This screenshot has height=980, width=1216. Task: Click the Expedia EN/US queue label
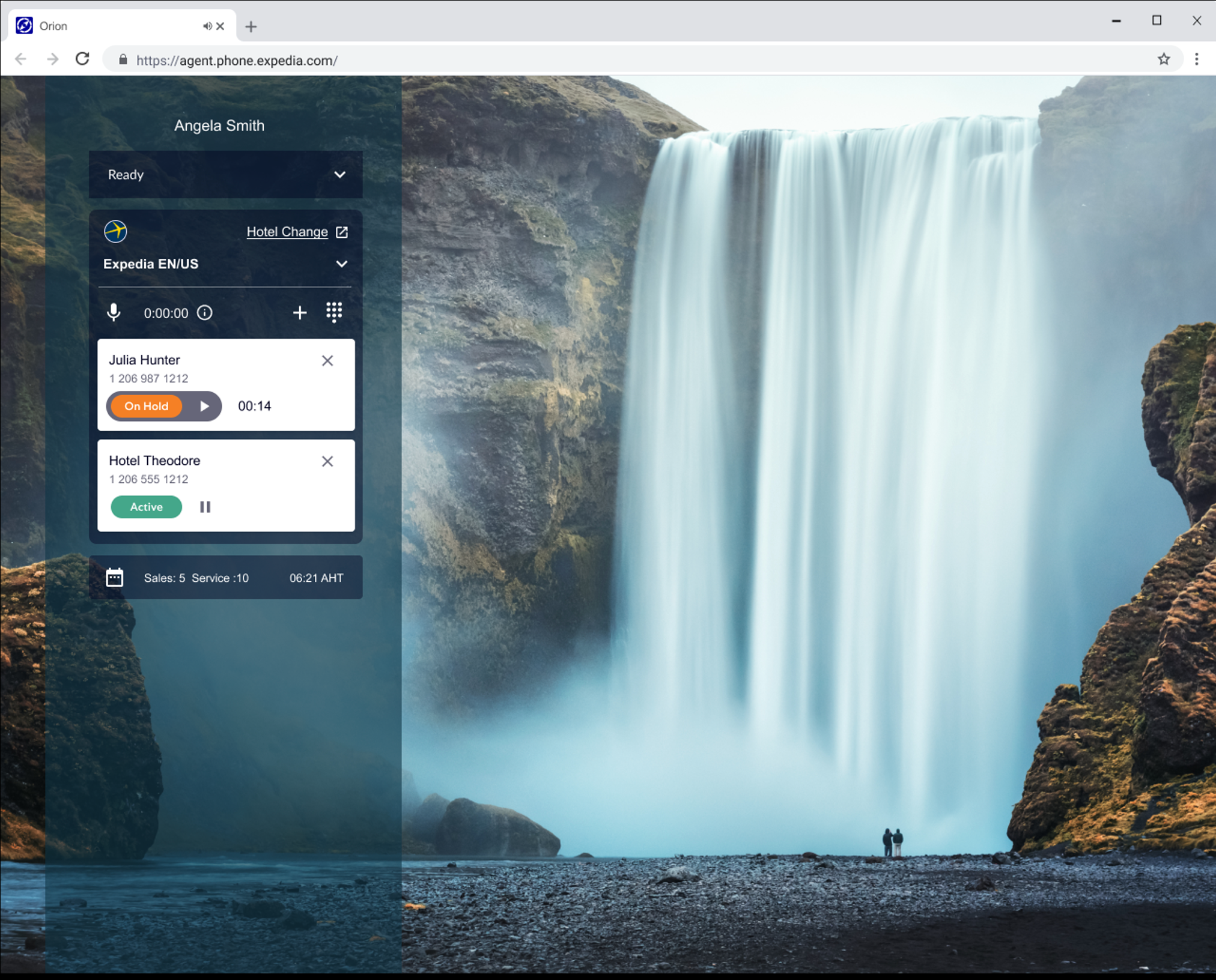pyautogui.click(x=151, y=264)
